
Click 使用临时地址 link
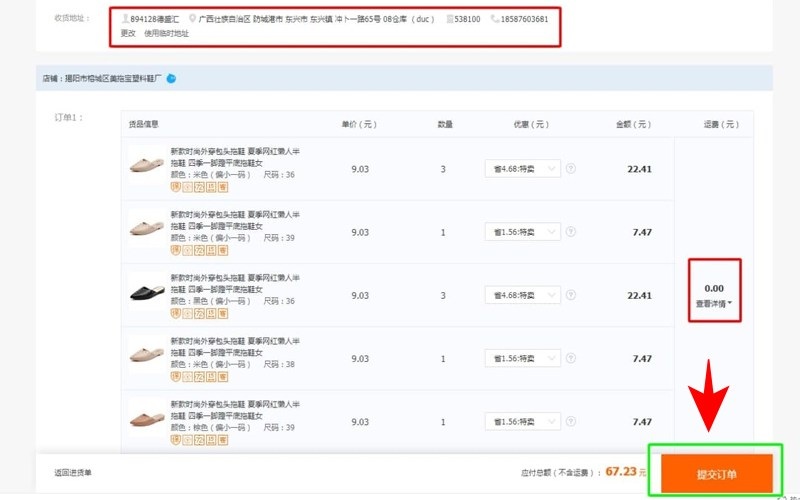166,33
